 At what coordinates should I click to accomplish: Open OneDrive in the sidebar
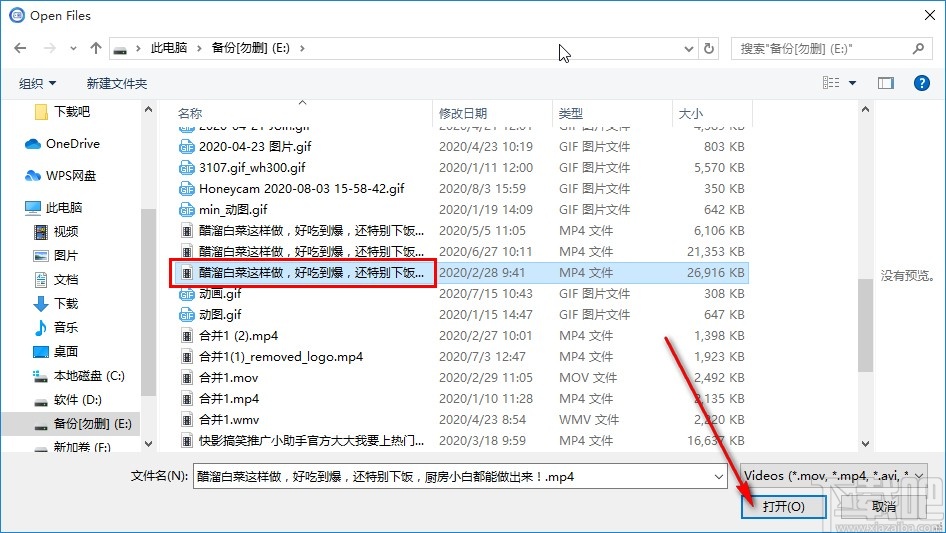pos(62,144)
